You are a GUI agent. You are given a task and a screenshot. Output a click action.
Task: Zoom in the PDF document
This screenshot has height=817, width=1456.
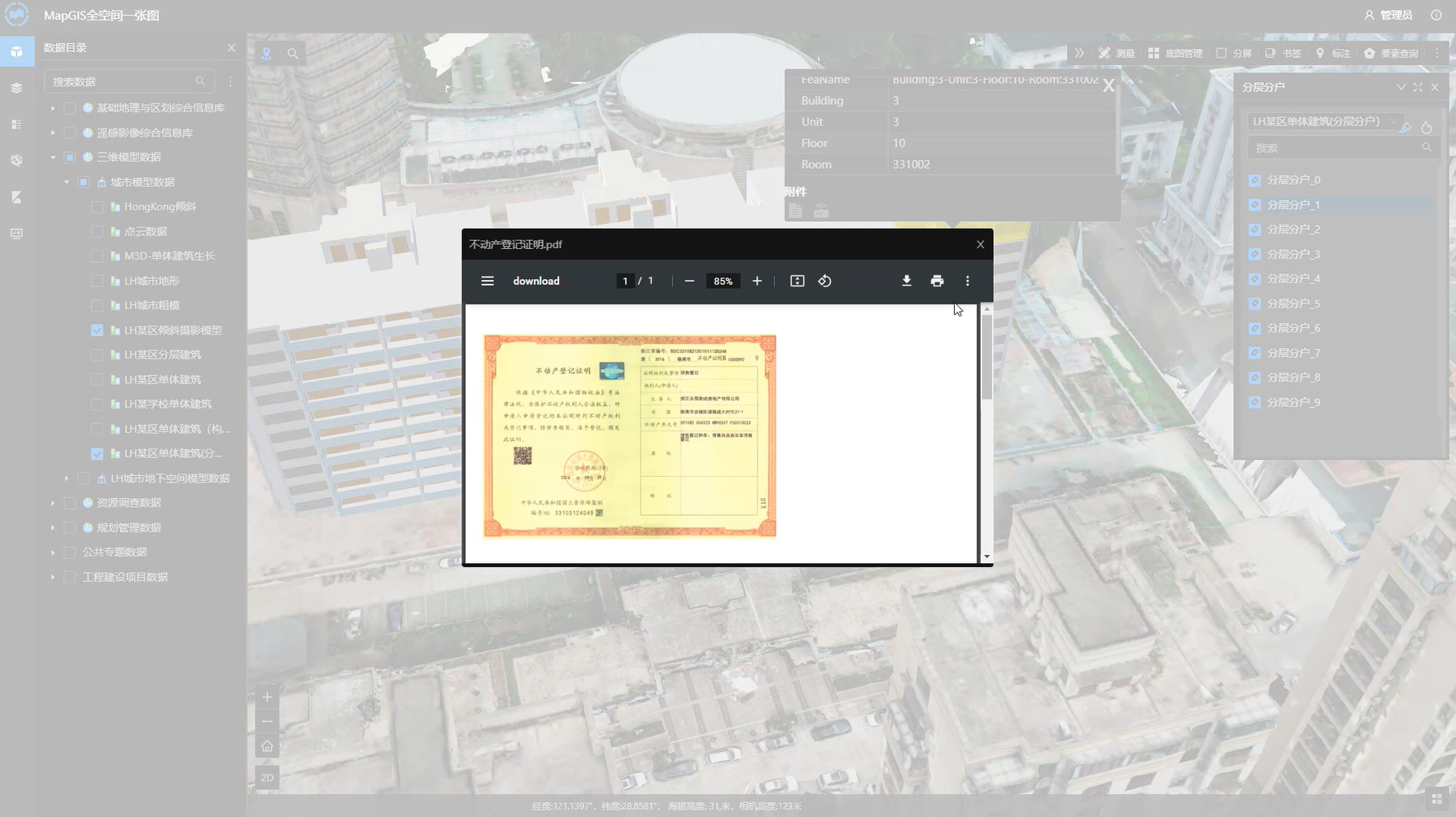(757, 281)
